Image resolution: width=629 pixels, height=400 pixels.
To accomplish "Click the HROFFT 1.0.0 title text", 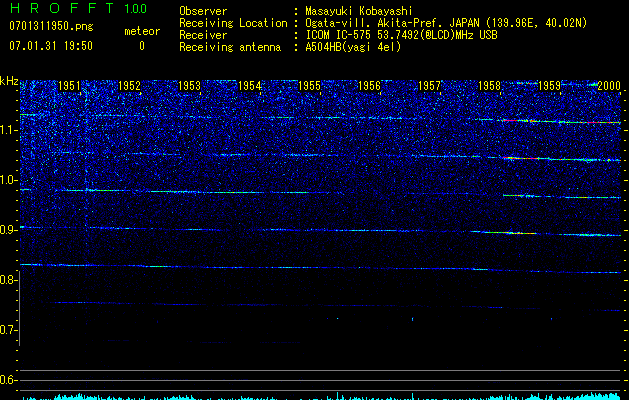I will click(78, 8).
